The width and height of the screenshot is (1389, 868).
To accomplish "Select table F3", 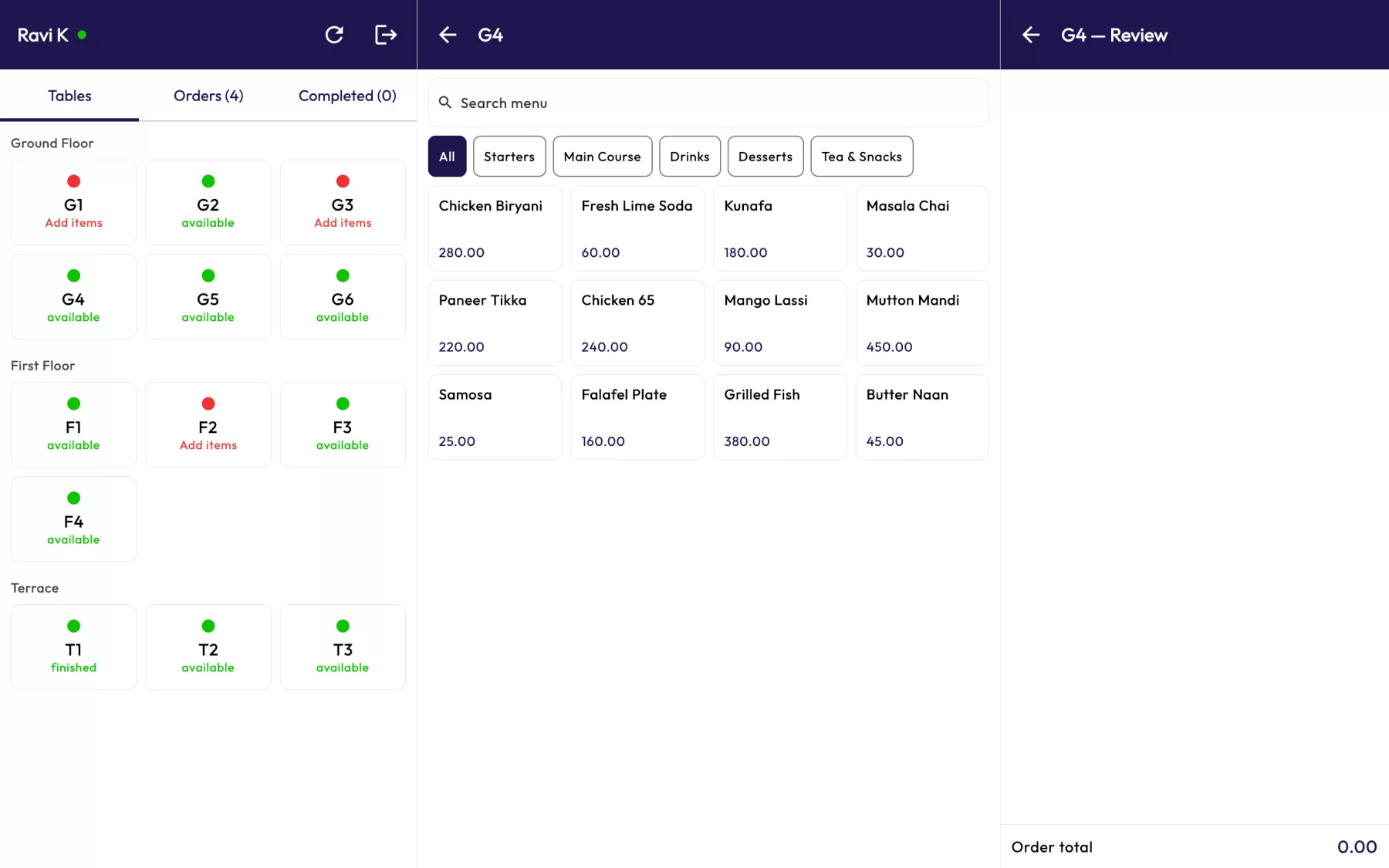I will [343, 424].
